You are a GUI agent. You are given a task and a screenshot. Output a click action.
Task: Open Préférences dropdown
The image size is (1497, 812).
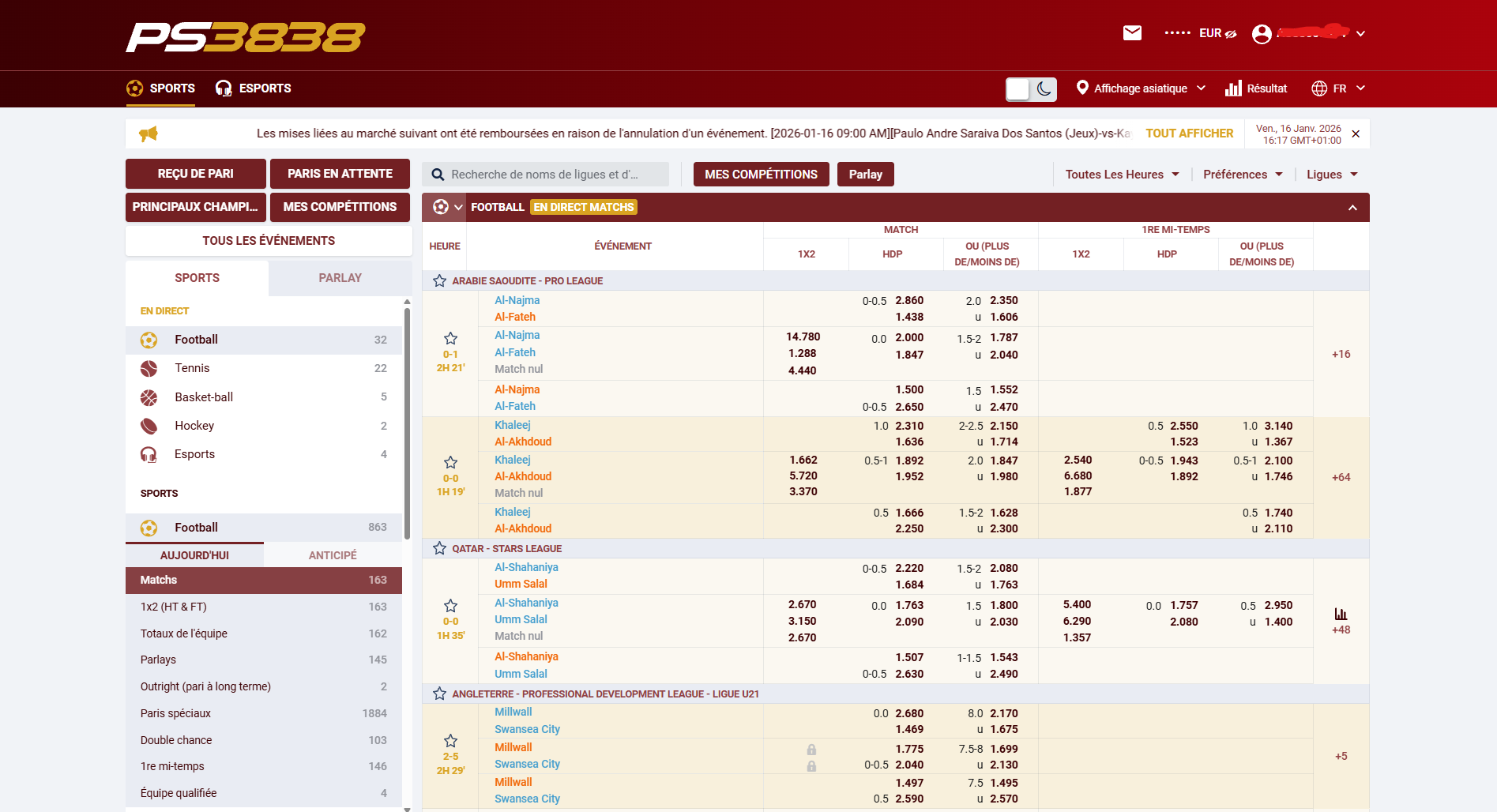click(1243, 175)
